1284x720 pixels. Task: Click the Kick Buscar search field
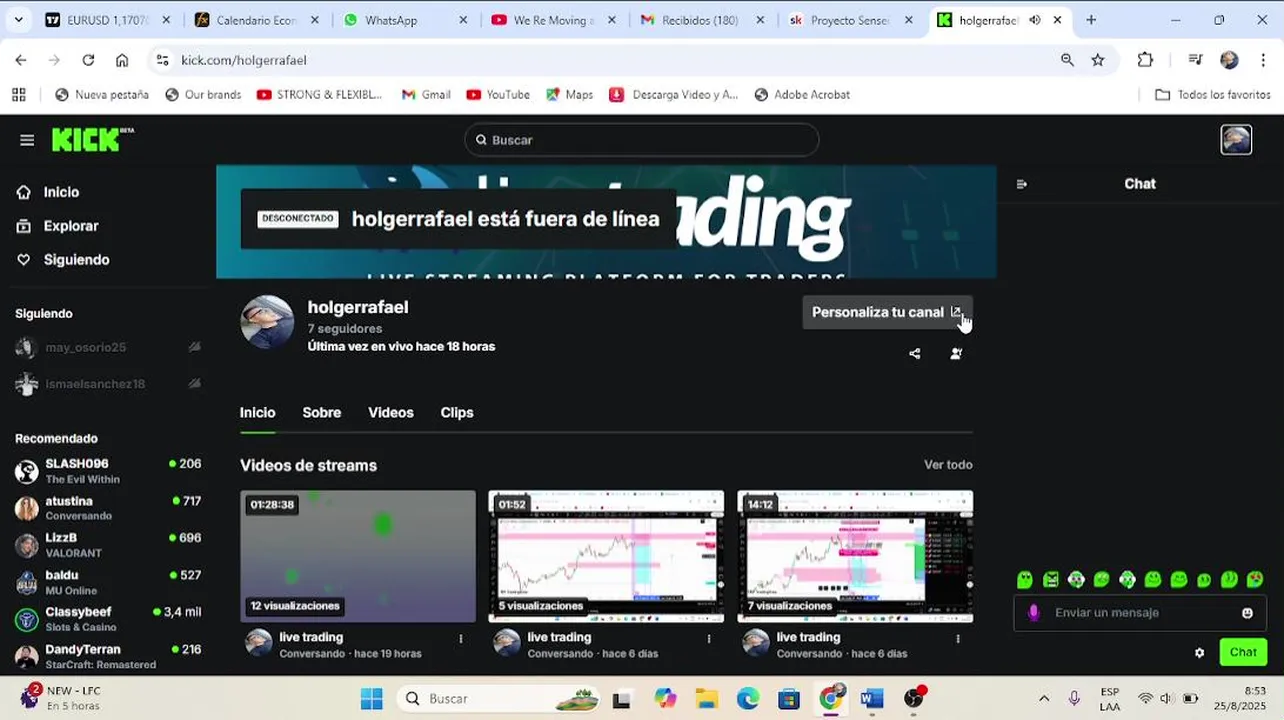tap(642, 140)
